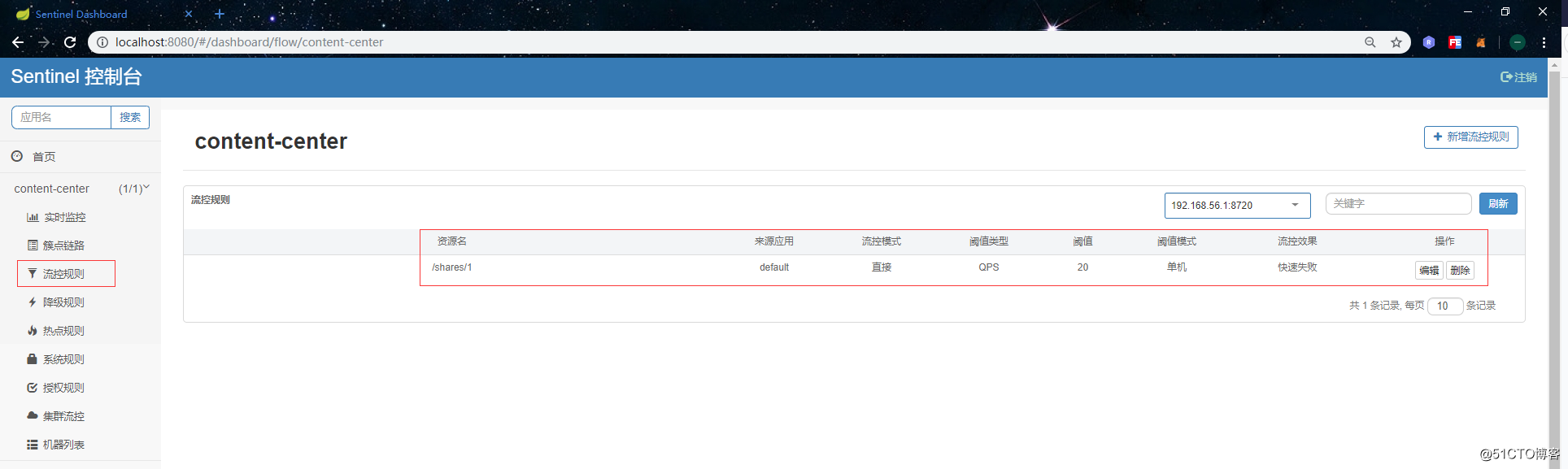This screenshot has height=469, width=1568.
Task: Focus the 应用名 app name input
Action: click(x=61, y=117)
